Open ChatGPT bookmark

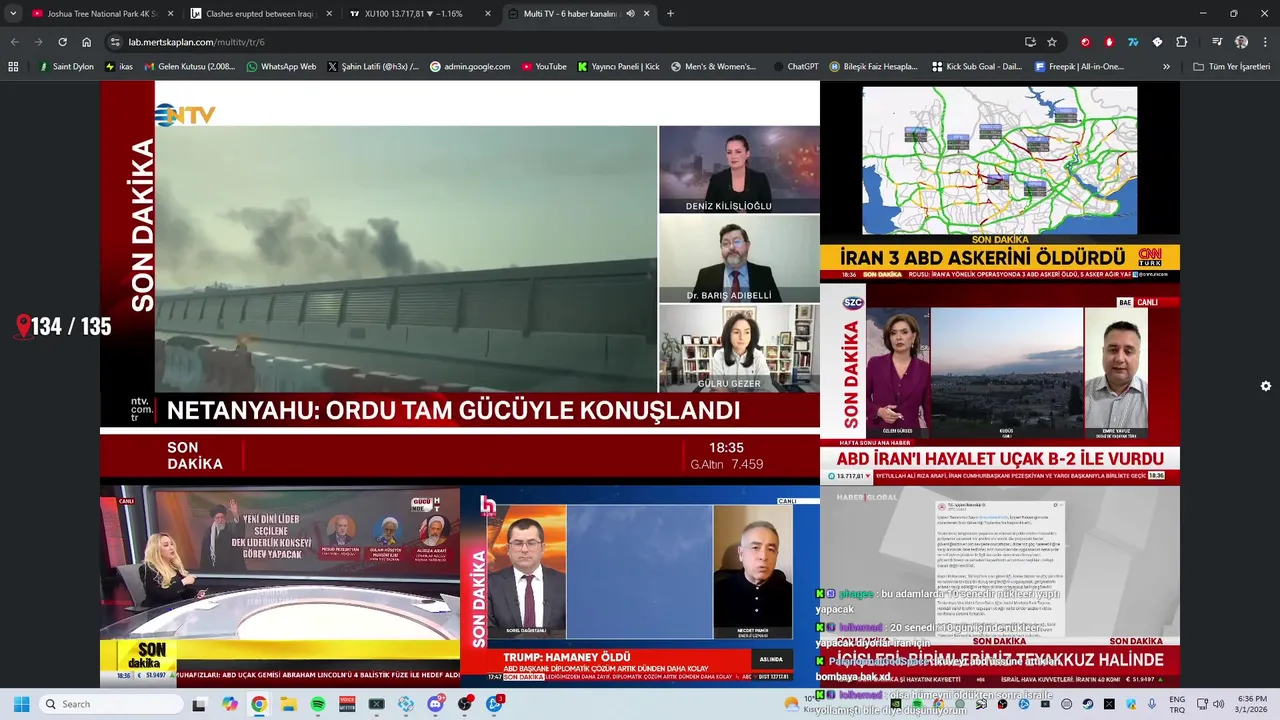[x=795, y=67]
